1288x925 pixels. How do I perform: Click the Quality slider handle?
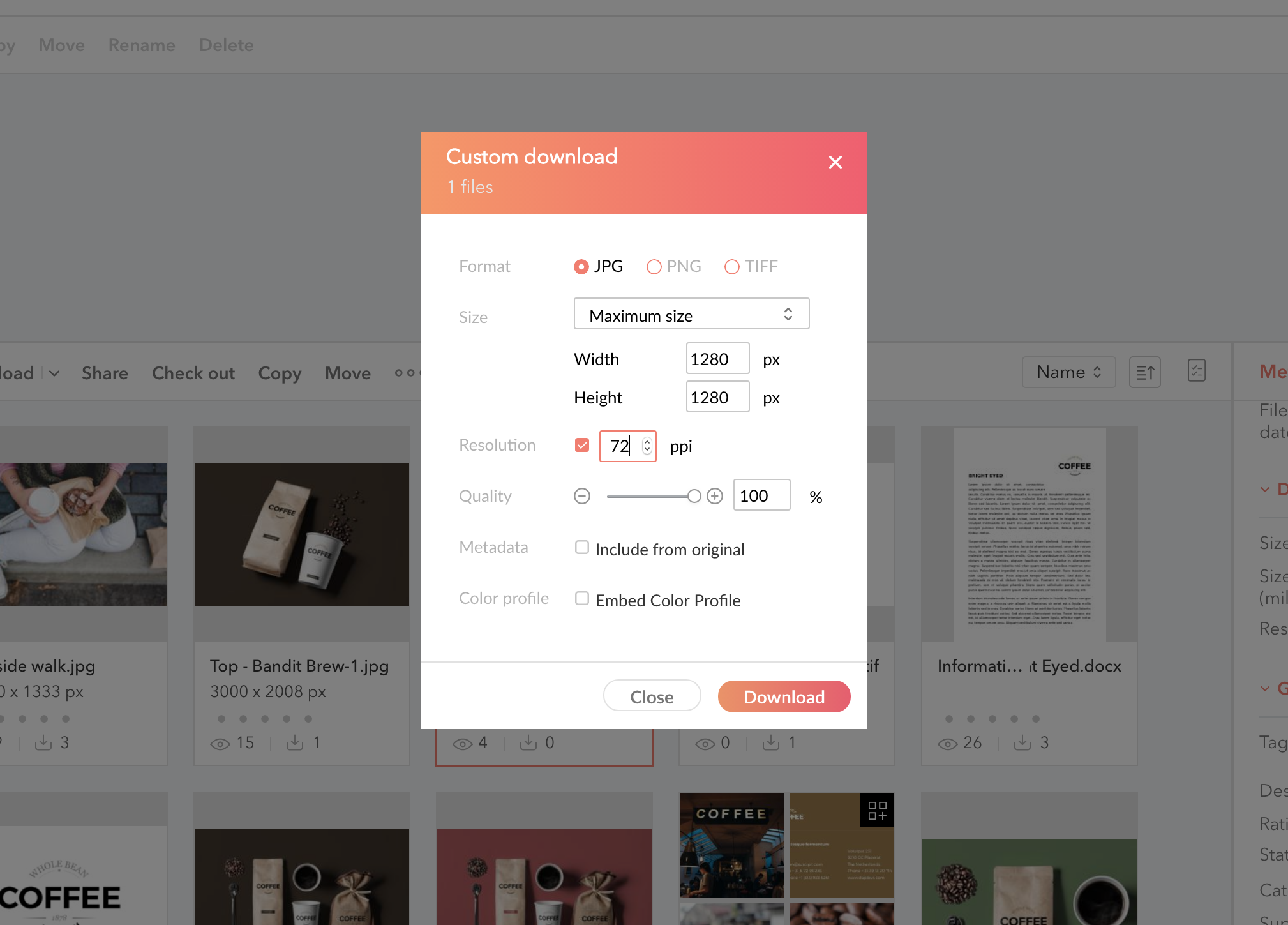coord(694,496)
